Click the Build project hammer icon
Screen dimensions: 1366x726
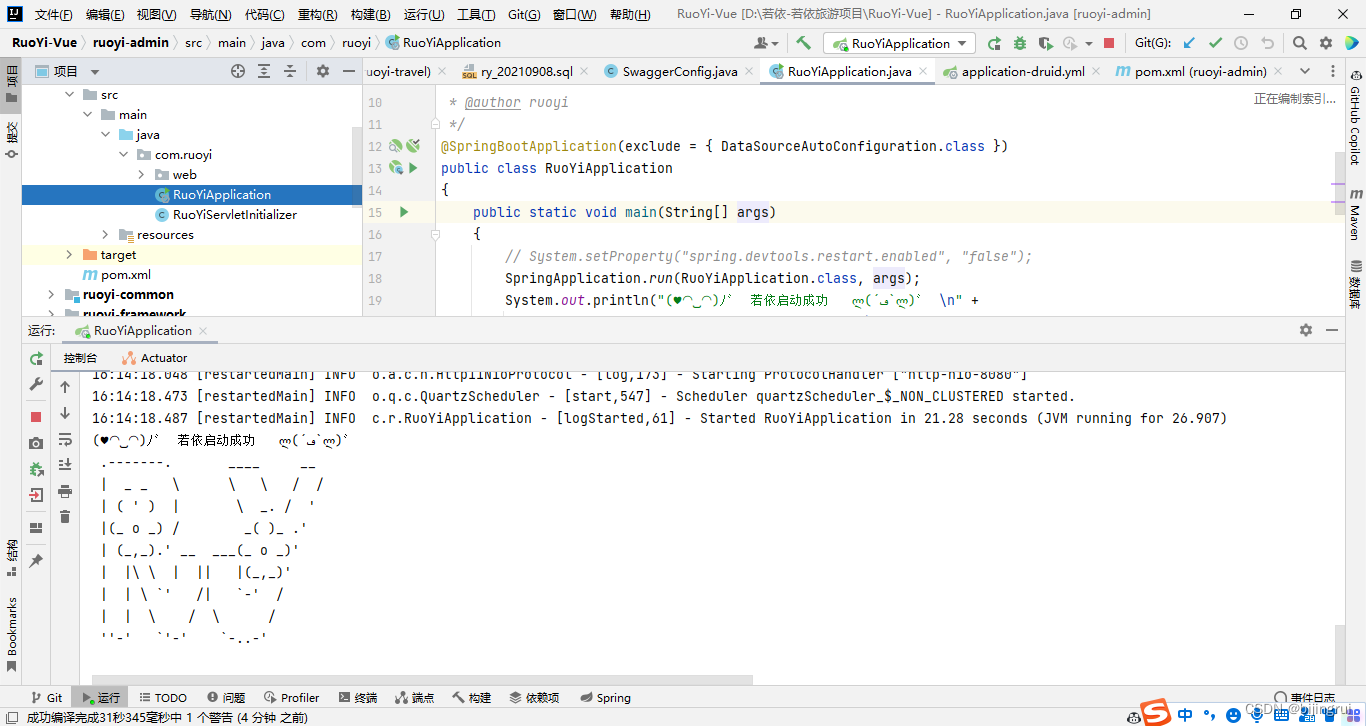(804, 43)
